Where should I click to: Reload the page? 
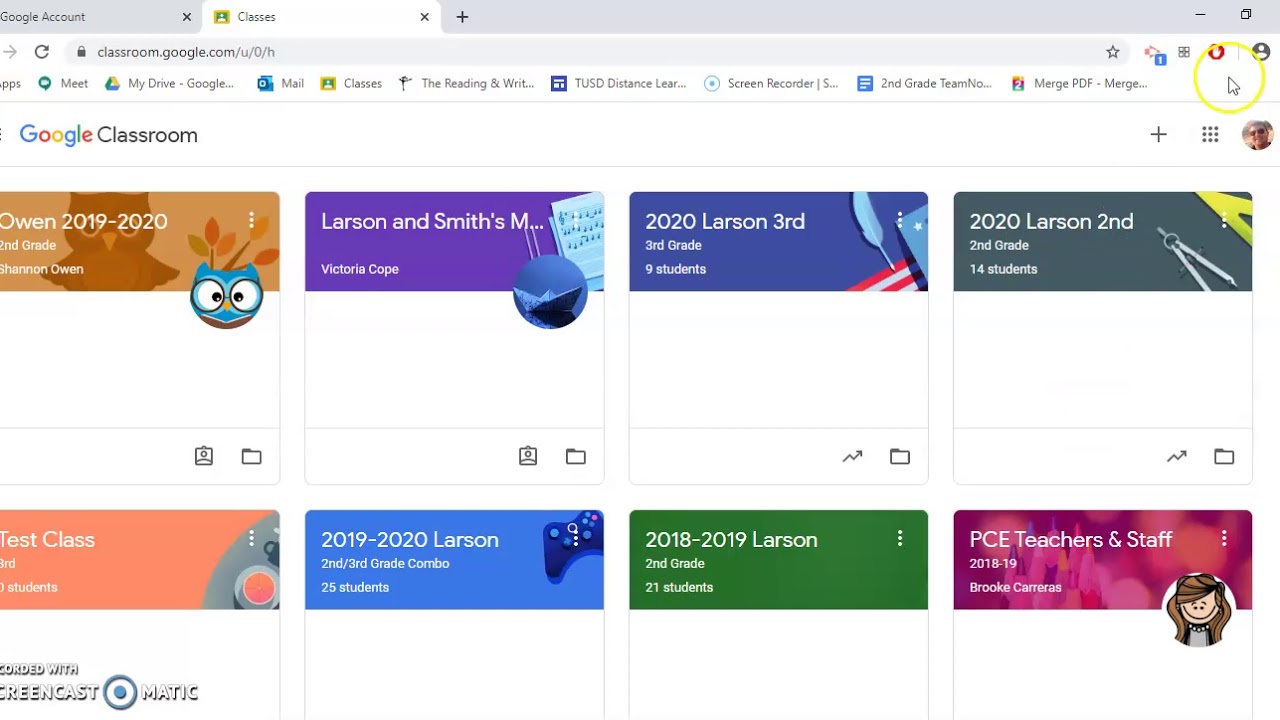coord(41,52)
